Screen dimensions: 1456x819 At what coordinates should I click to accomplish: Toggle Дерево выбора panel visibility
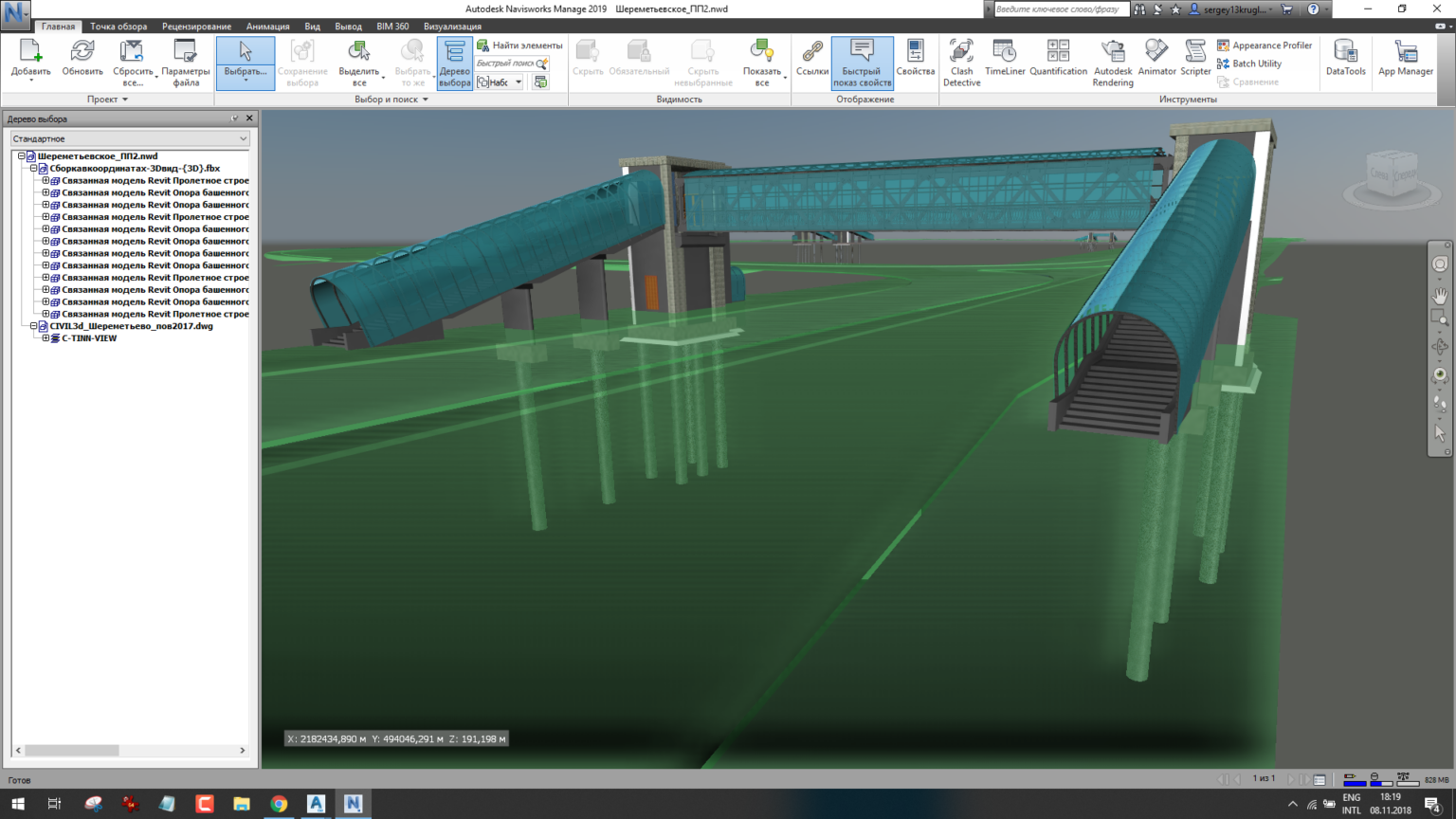tap(454, 63)
